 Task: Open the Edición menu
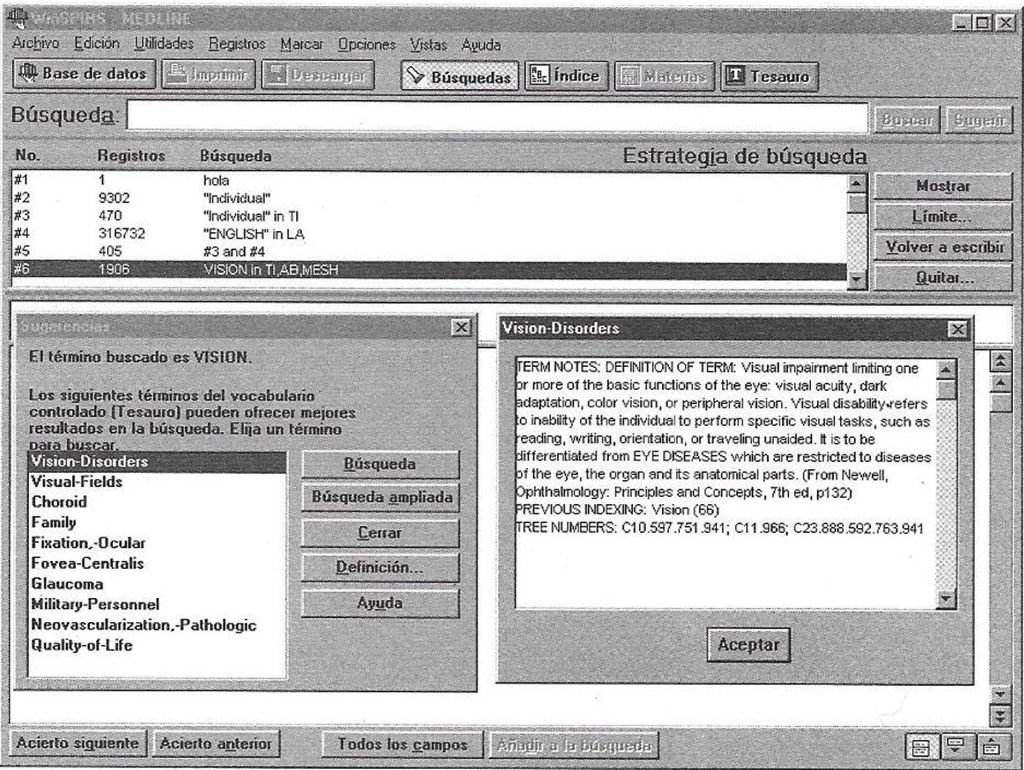coord(97,44)
